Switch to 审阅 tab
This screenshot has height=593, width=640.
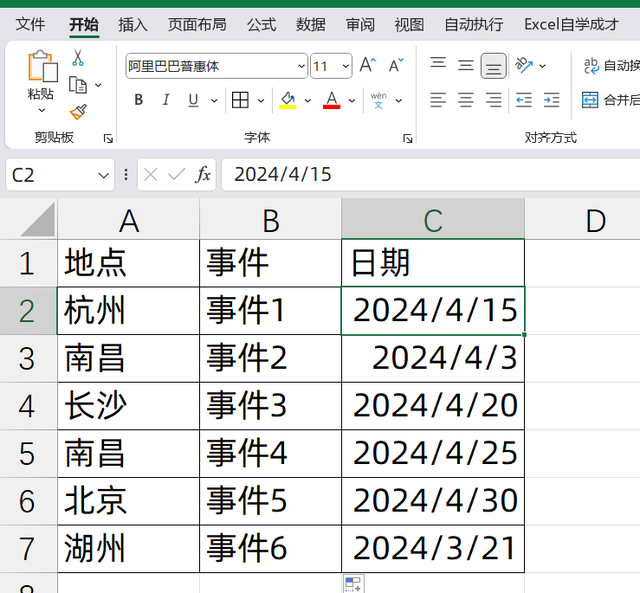(360, 24)
